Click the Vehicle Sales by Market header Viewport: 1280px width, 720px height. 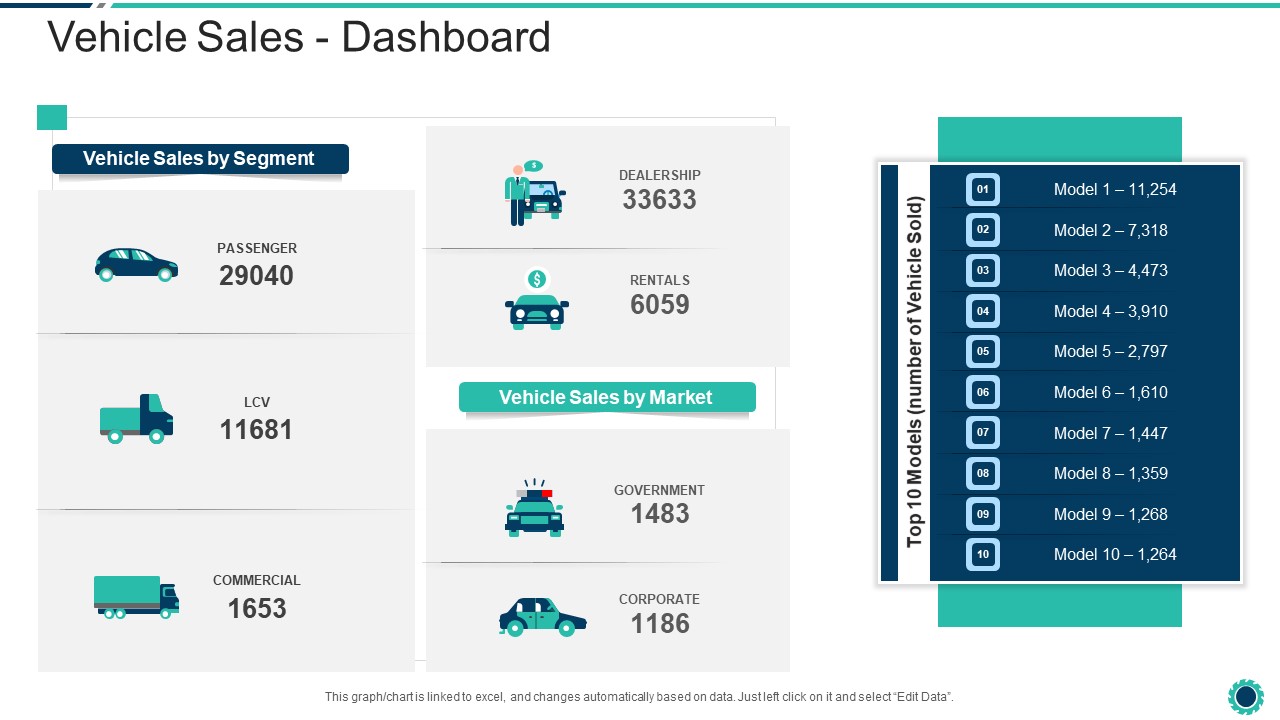607,397
